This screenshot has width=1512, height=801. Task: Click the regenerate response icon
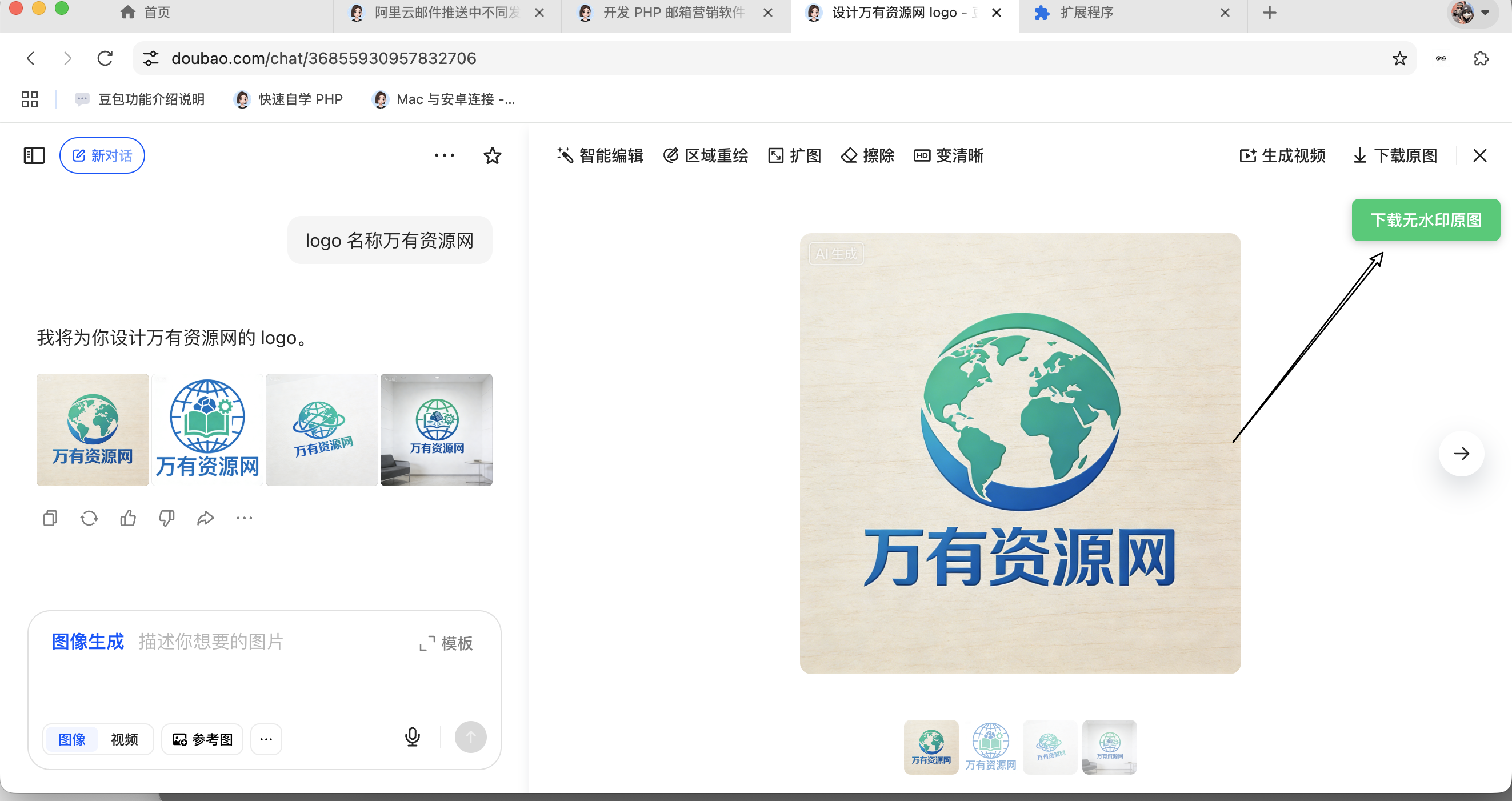[89, 518]
